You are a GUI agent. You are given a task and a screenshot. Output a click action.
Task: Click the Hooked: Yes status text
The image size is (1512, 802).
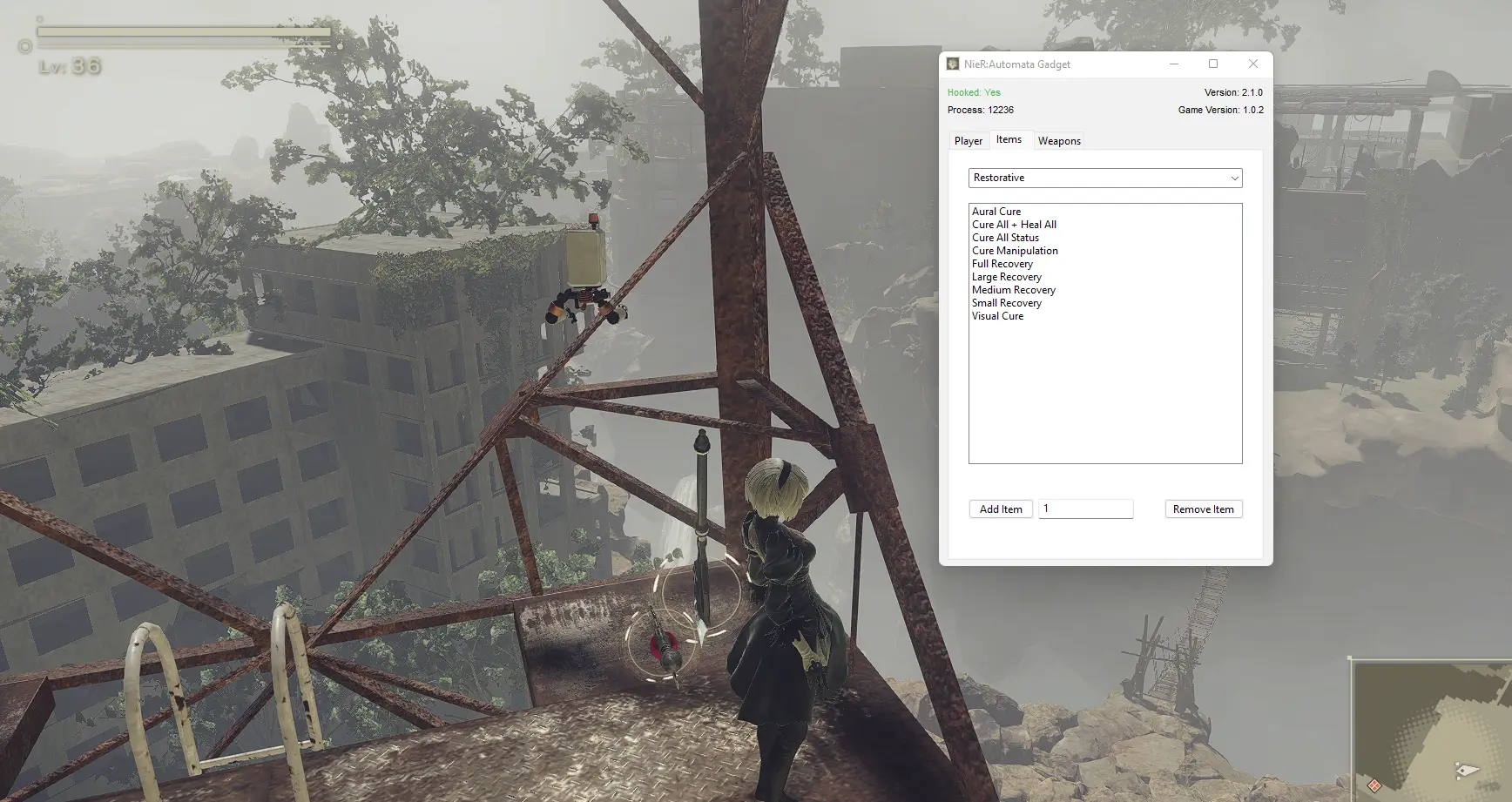coord(974,92)
